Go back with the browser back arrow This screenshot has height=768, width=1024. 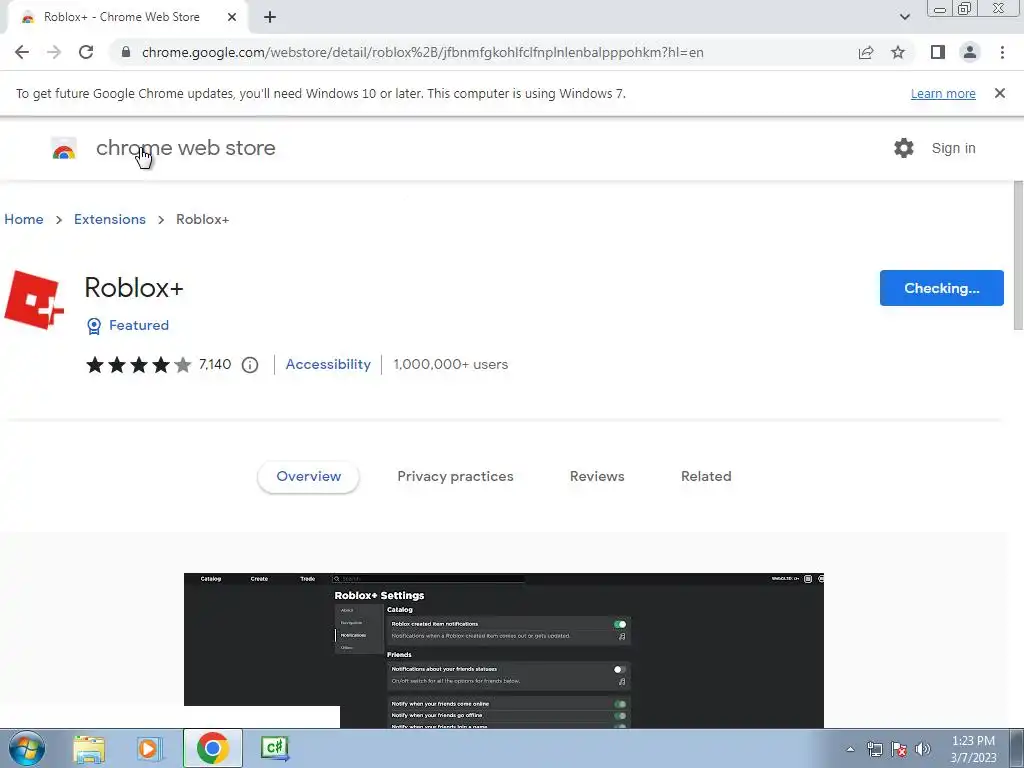pos(22,52)
